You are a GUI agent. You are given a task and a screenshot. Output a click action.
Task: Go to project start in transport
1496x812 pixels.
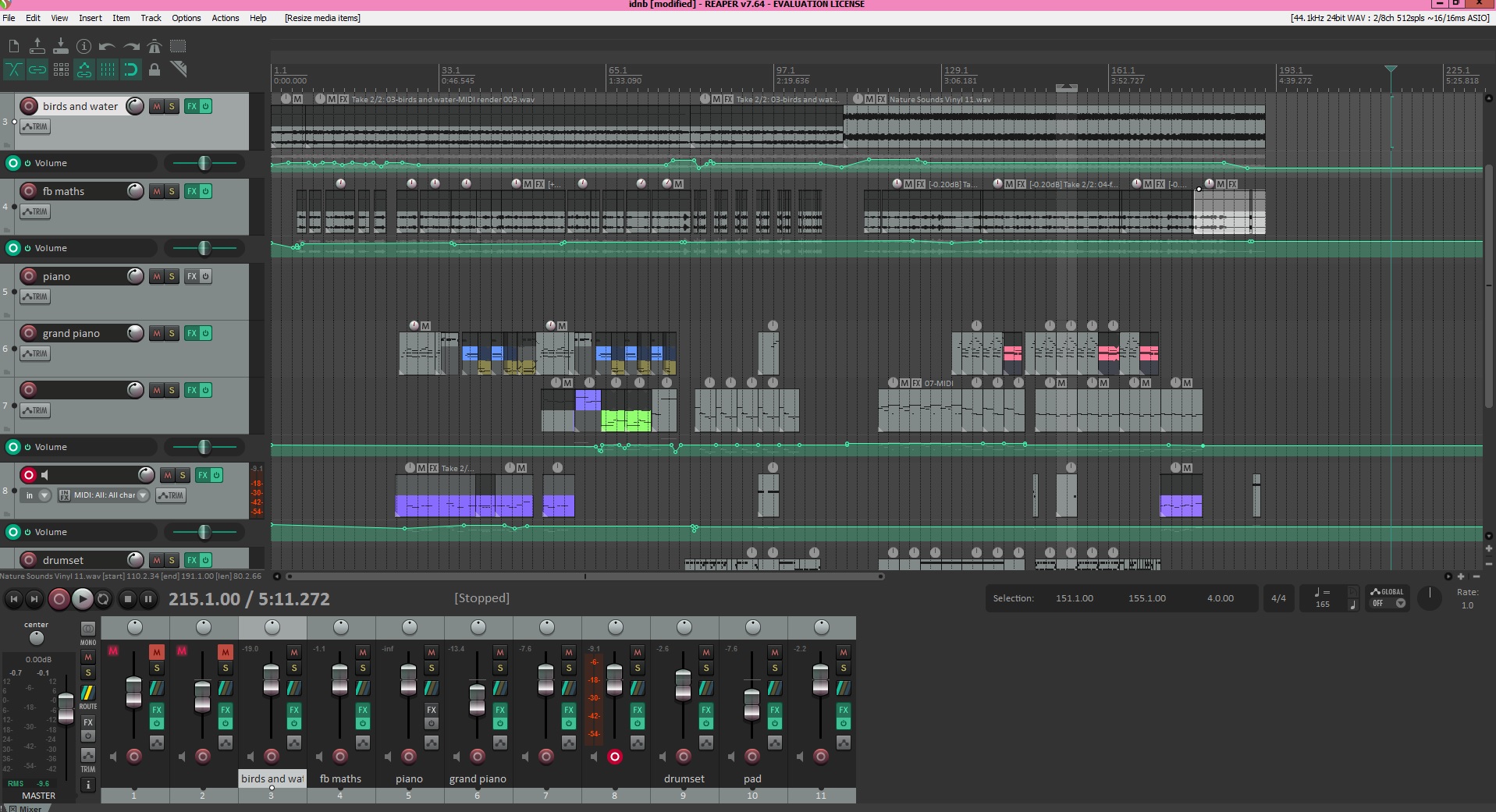coord(13,599)
